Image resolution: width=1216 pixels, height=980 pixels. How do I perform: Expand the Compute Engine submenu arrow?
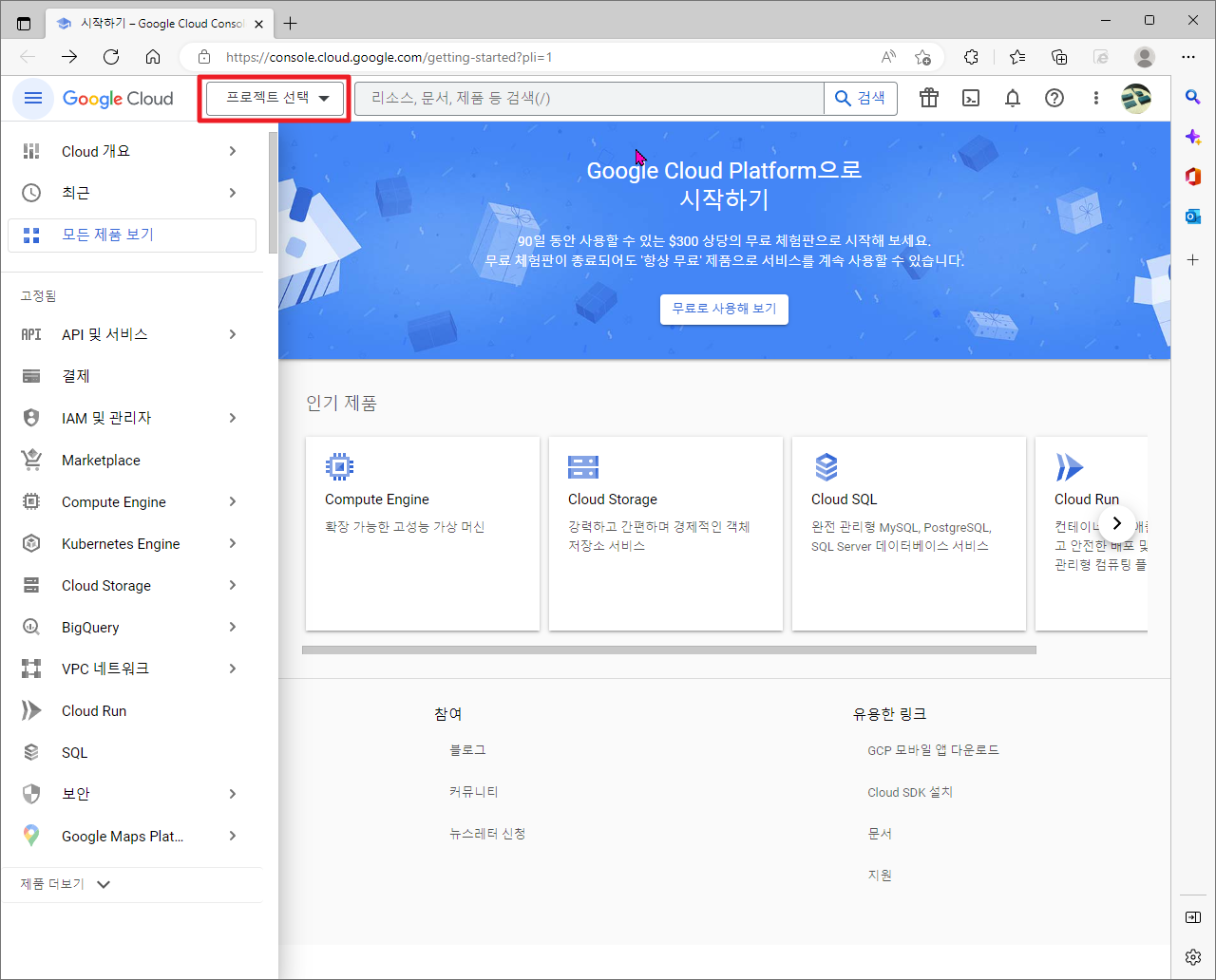tap(233, 501)
